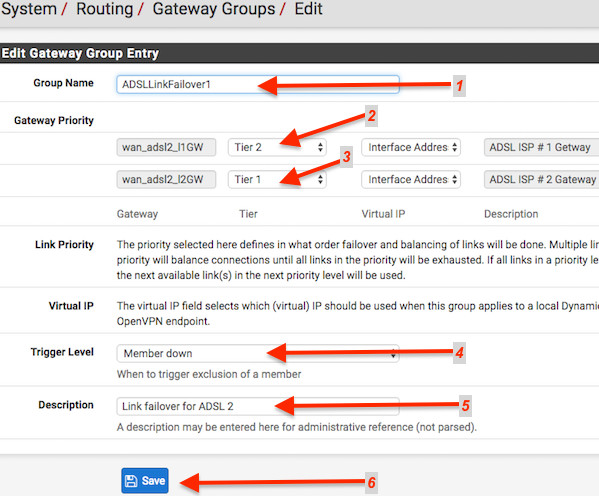Edit the Group Name field ADSLLinkFailover1
Screen dimensions: 599x496
coord(258,84)
